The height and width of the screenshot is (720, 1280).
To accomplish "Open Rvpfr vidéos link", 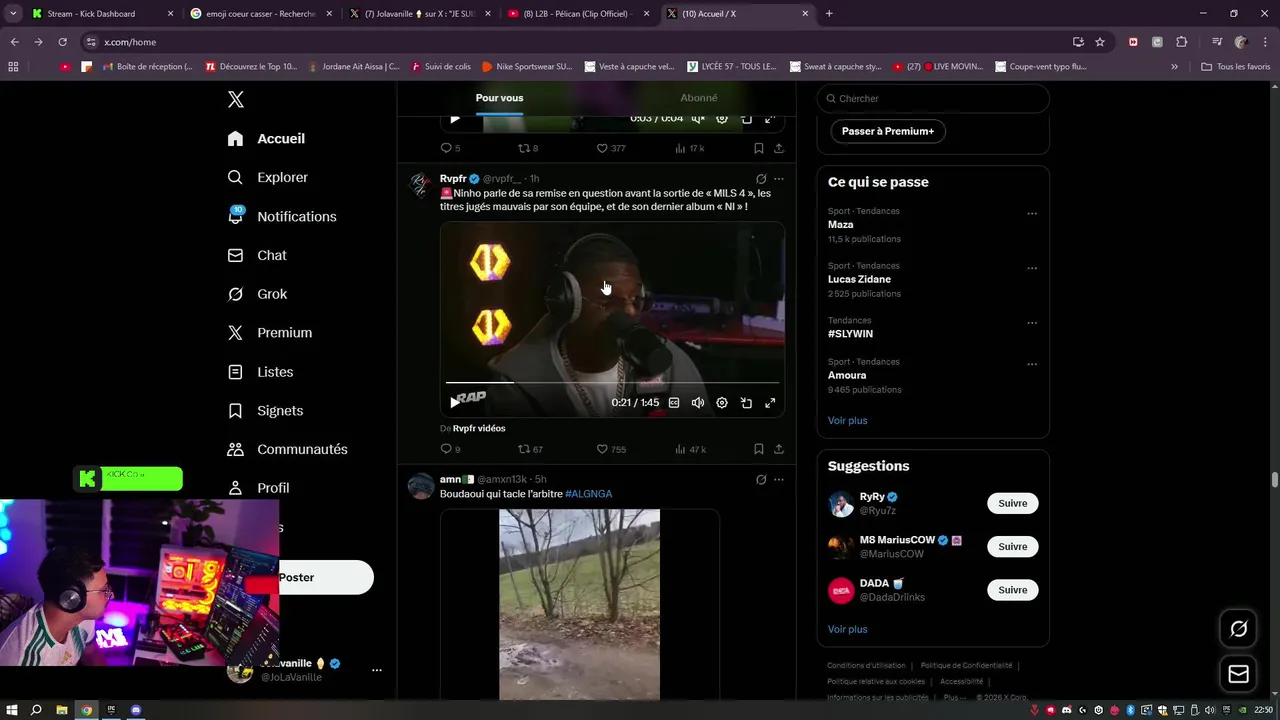I will coord(479,428).
